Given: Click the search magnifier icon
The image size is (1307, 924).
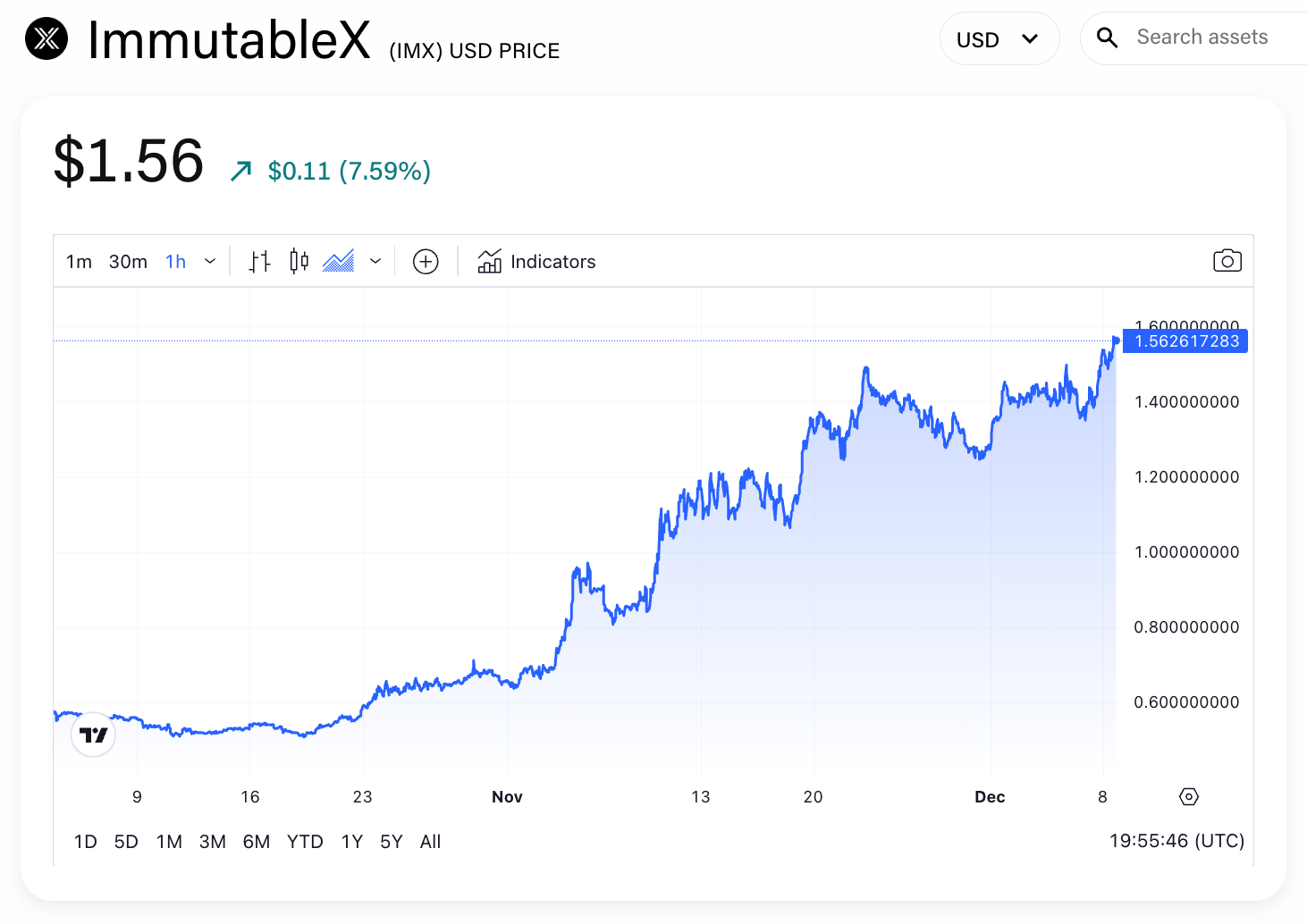Looking at the screenshot, I should point(1108,38).
